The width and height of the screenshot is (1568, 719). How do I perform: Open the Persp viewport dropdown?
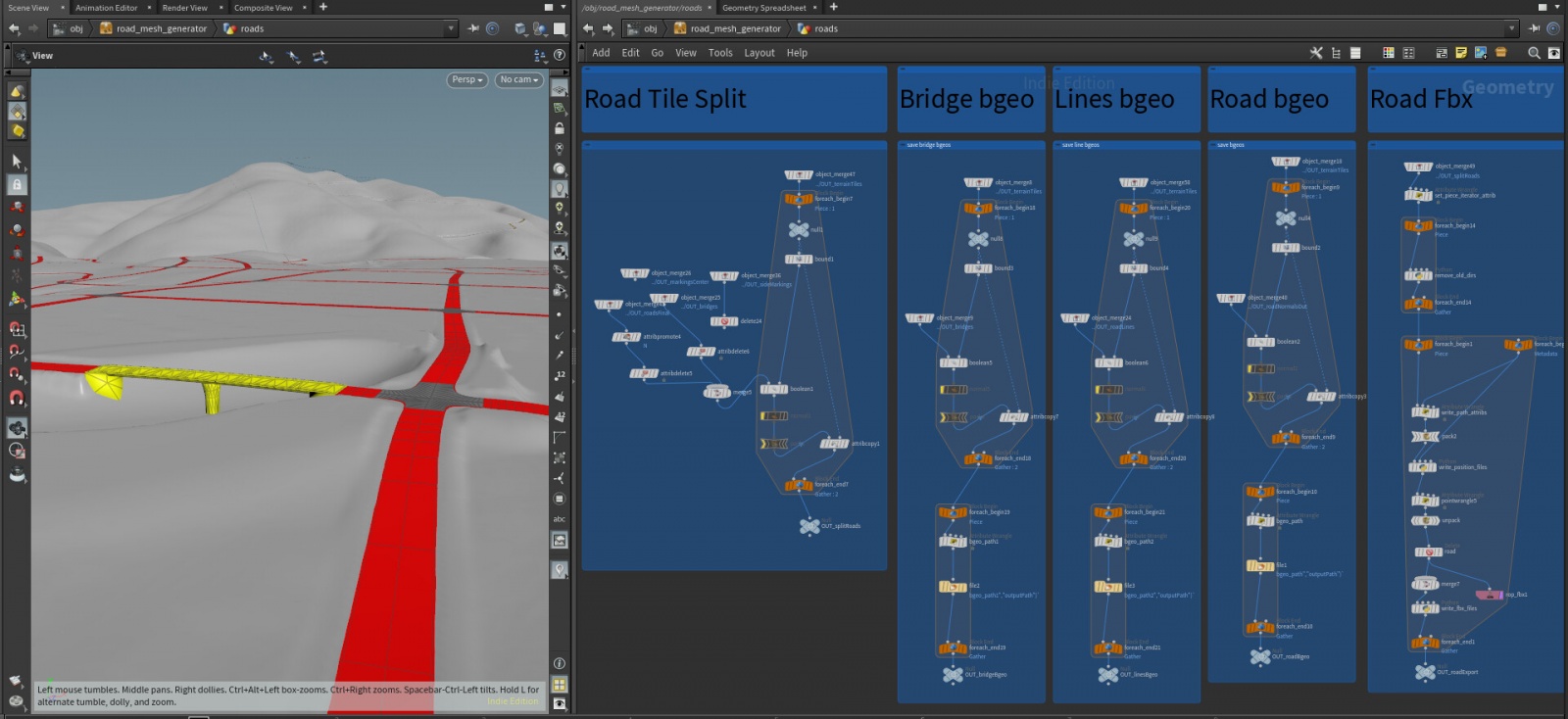[467, 79]
